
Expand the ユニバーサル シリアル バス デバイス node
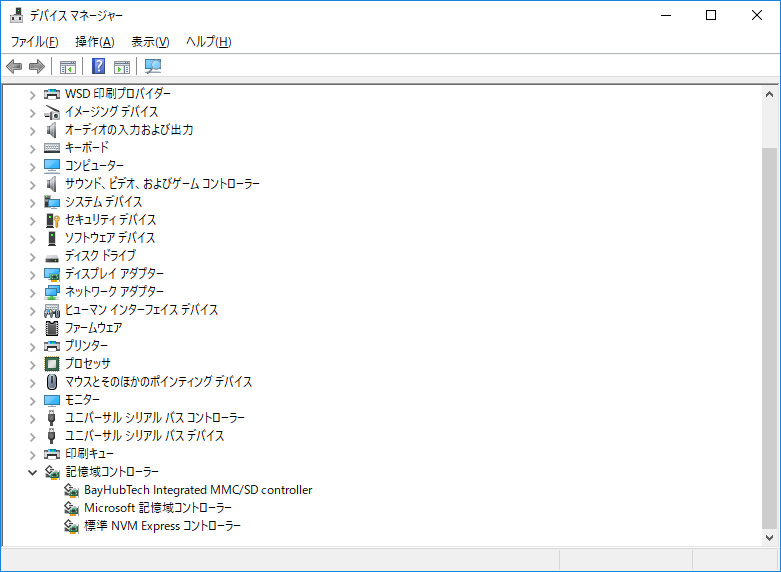(x=32, y=436)
